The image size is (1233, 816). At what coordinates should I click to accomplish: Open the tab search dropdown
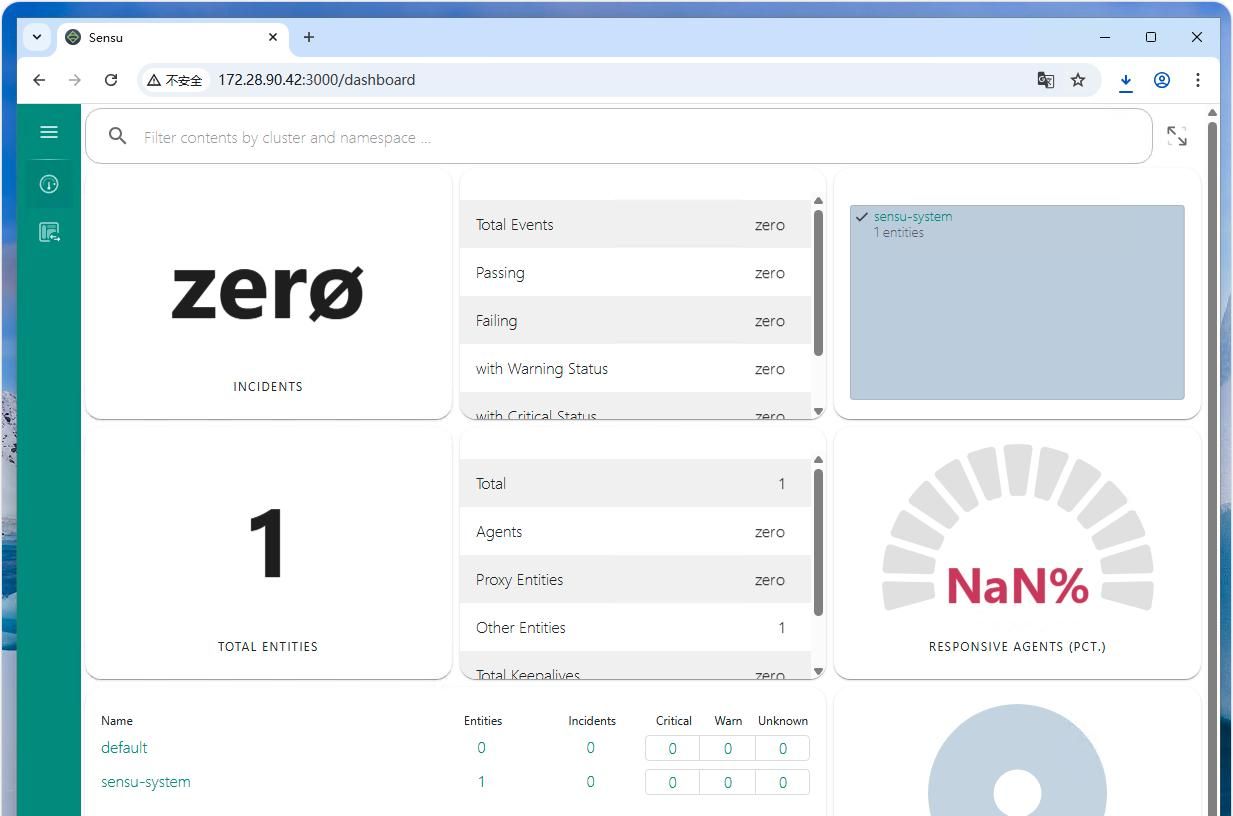point(37,37)
